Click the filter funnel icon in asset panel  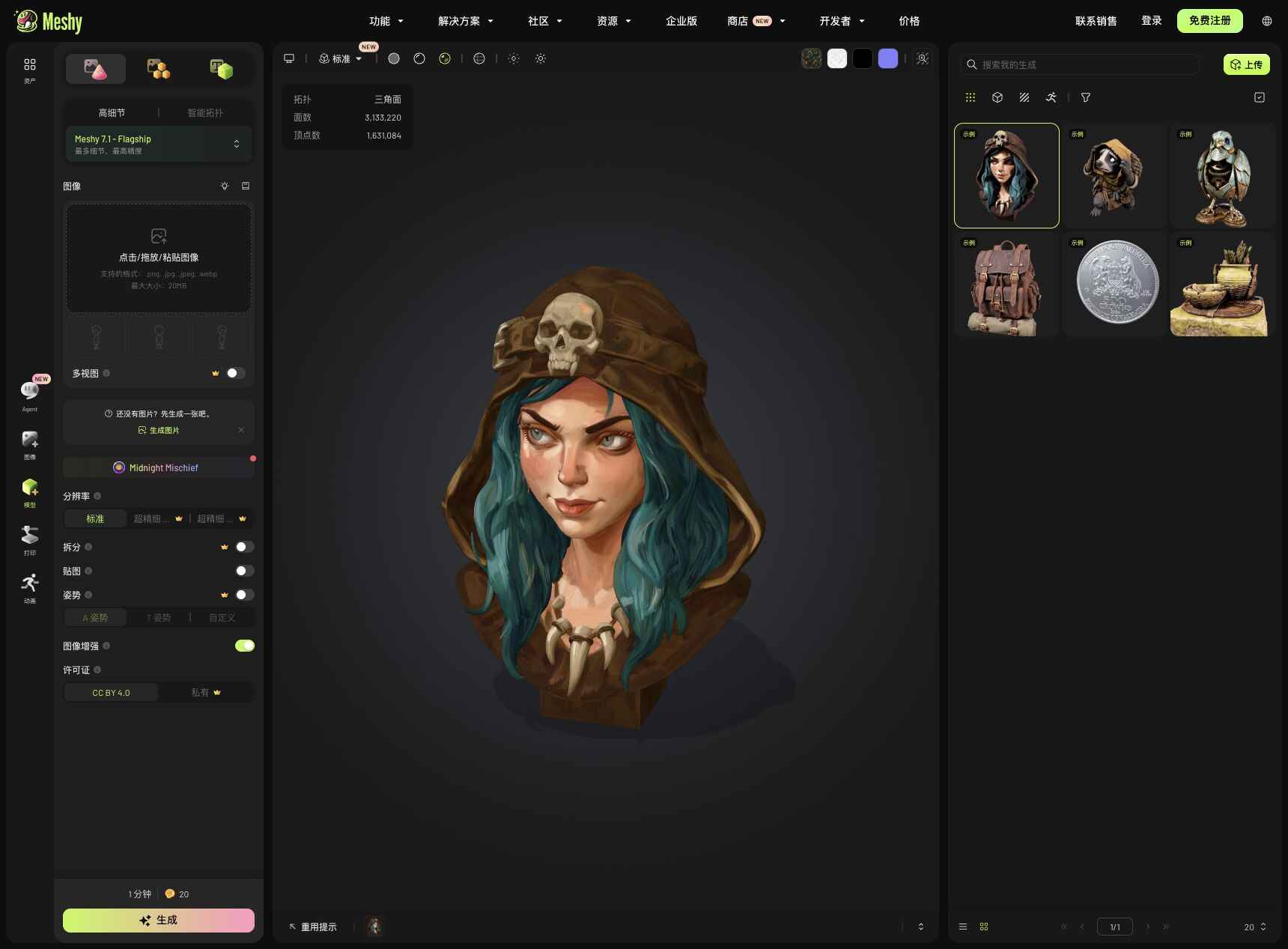pyautogui.click(x=1086, y=97)
